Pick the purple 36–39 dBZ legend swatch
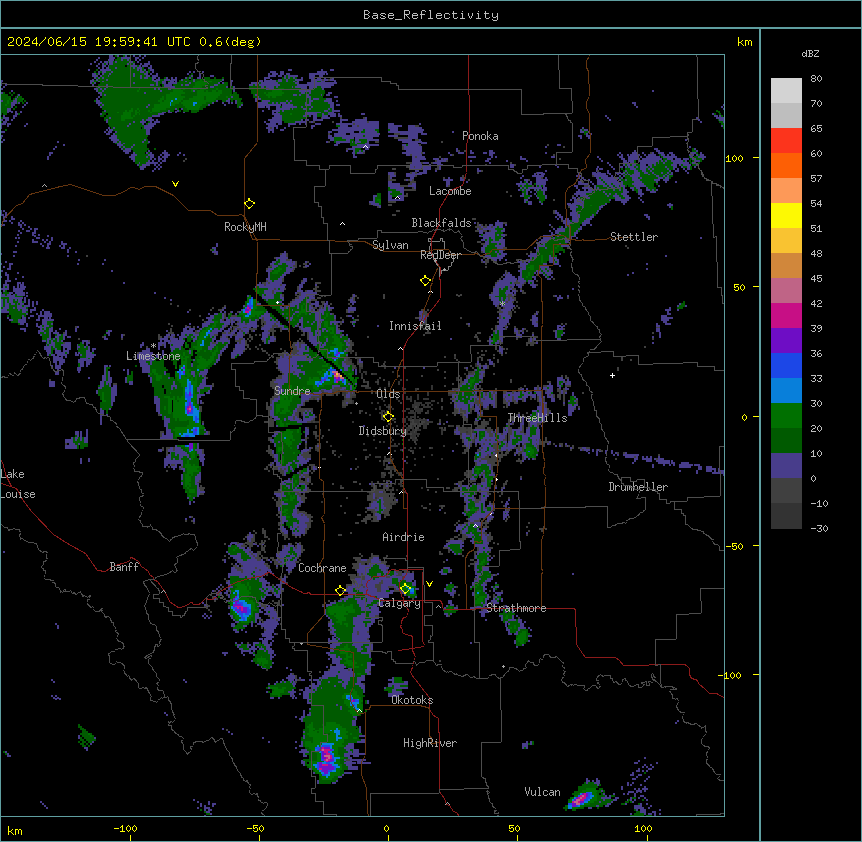 tap(786, 341)
